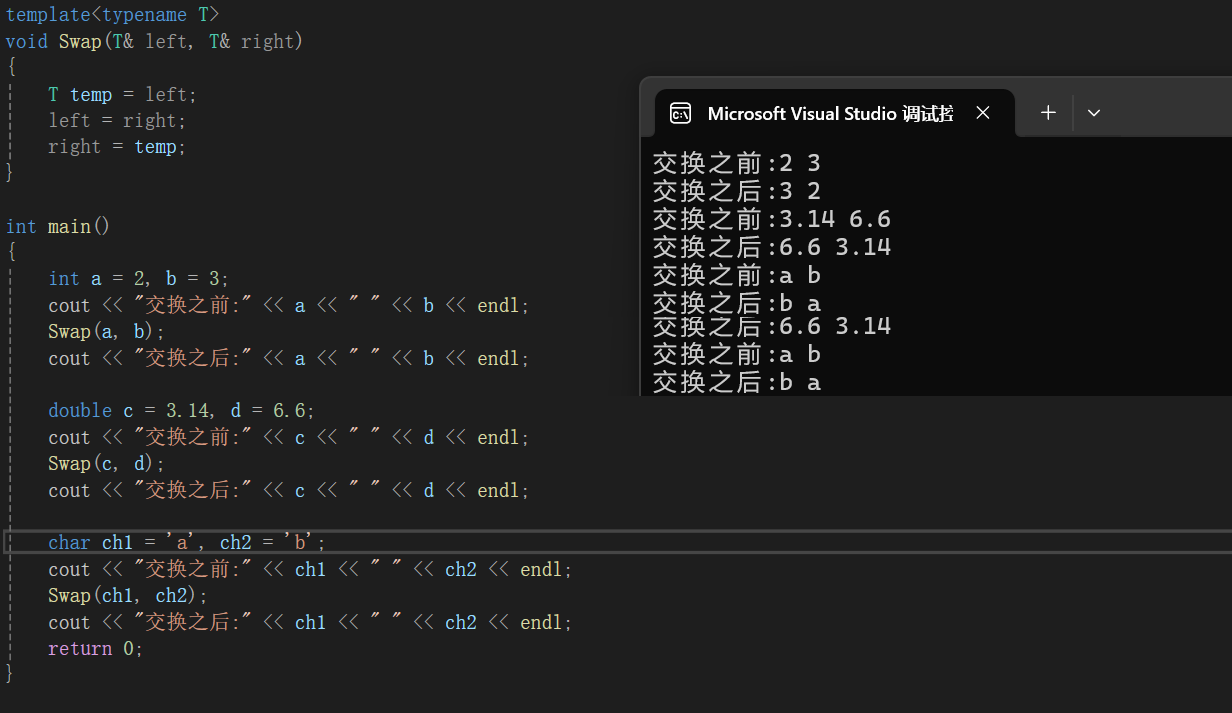Place the cursor on the template<typename T> line
Image resolution: width=1232 pixels, height=713 pixels.
pyautogui.click(x=112, y=15)
